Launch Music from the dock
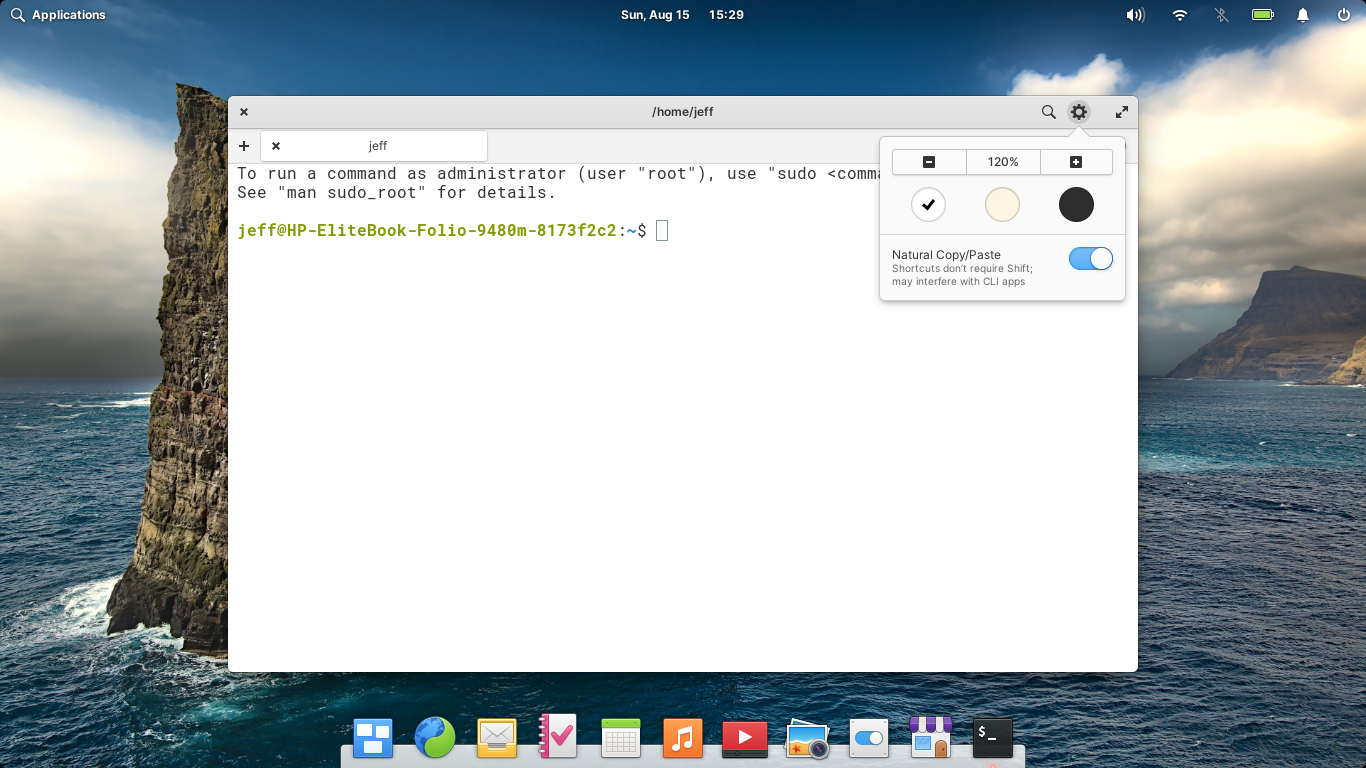1366x768 pixels. point(682,738)
